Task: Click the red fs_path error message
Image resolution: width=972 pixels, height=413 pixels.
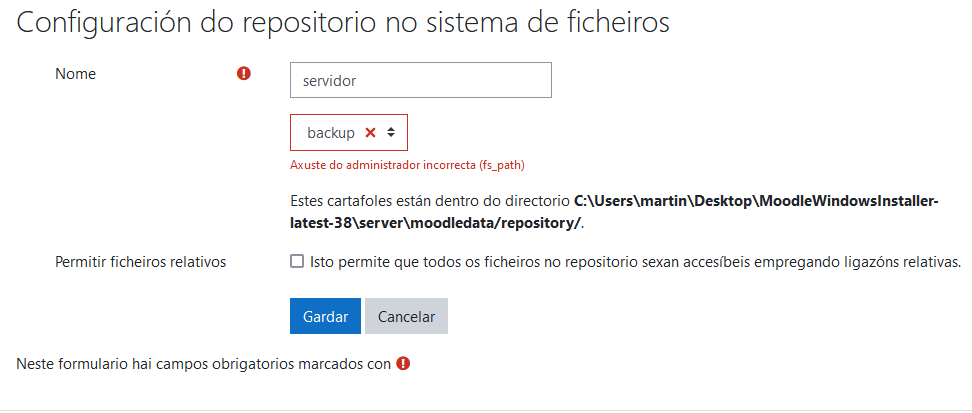Action: click(407, 165)
